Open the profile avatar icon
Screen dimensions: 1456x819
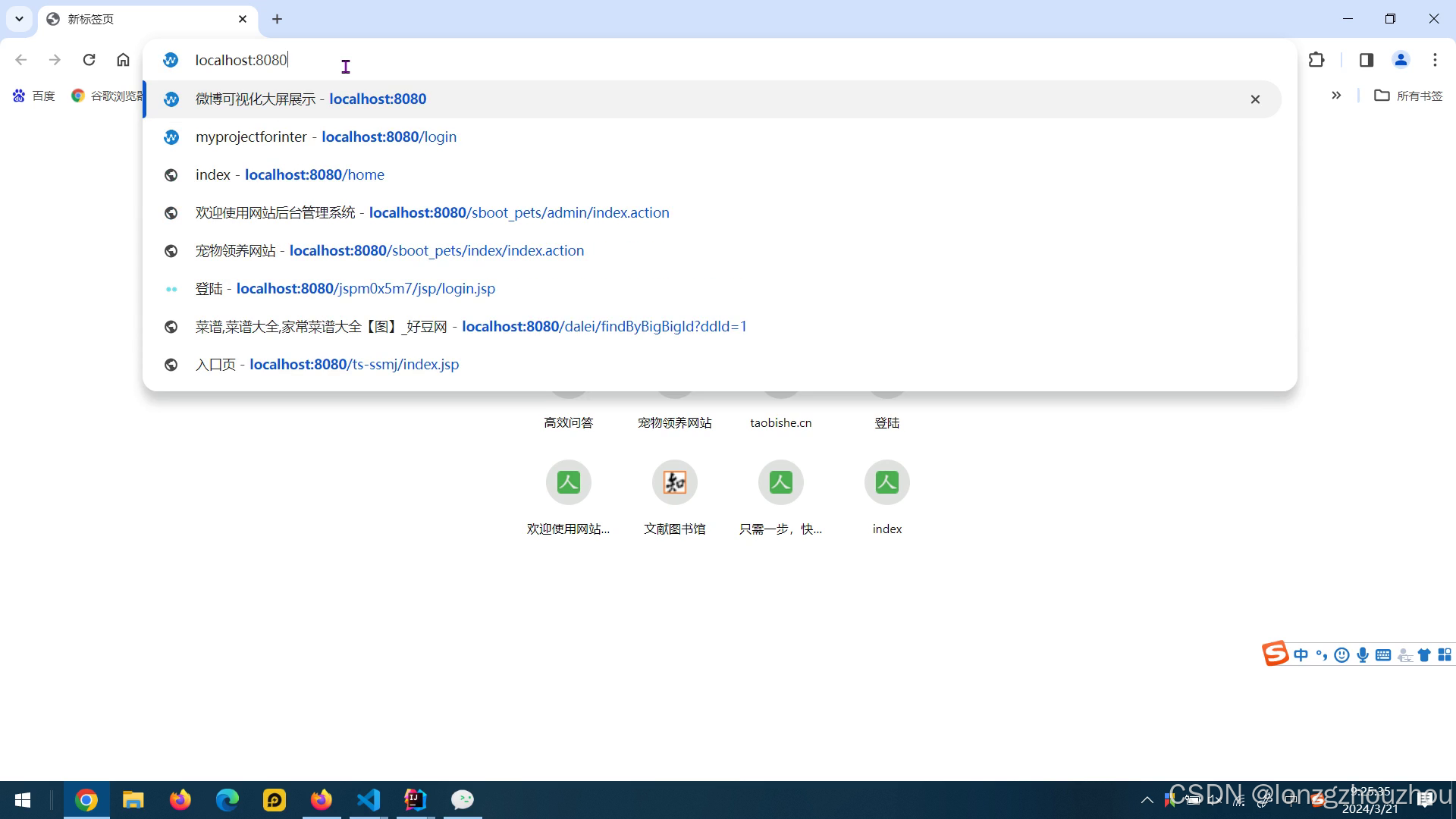tap(1401, 60)
